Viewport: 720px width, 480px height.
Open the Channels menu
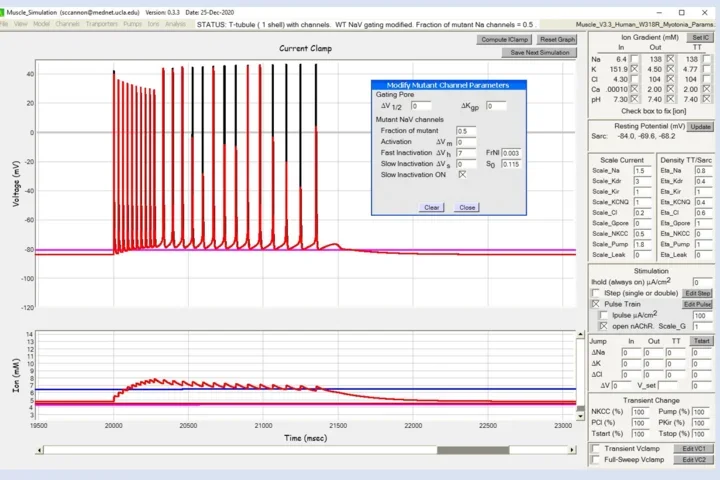68,24
